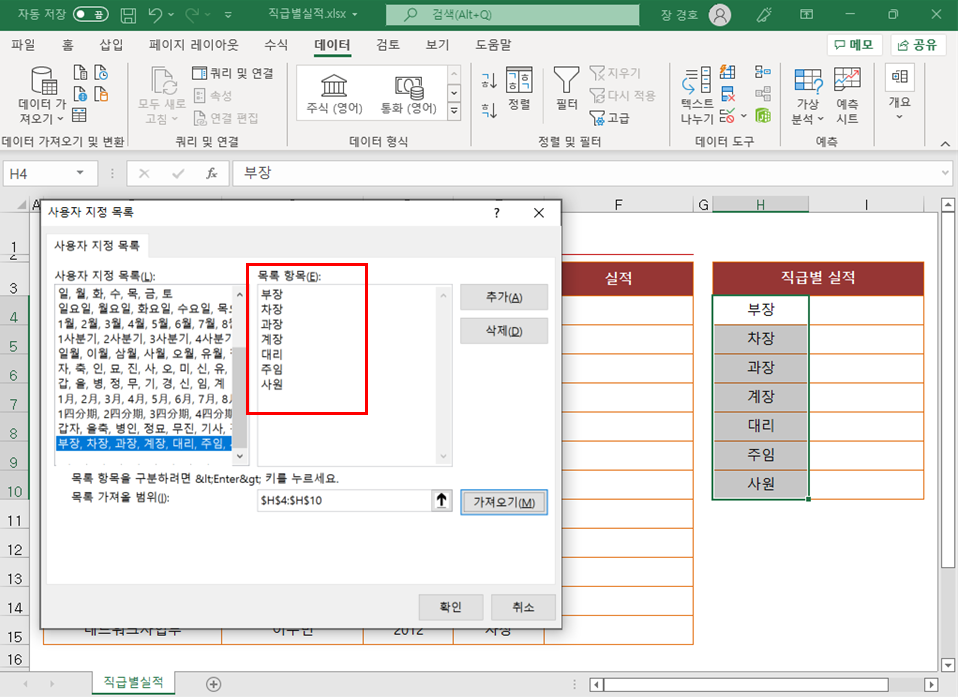
Task: Click the Add (추가) button
Action: [x=503, y=297]
